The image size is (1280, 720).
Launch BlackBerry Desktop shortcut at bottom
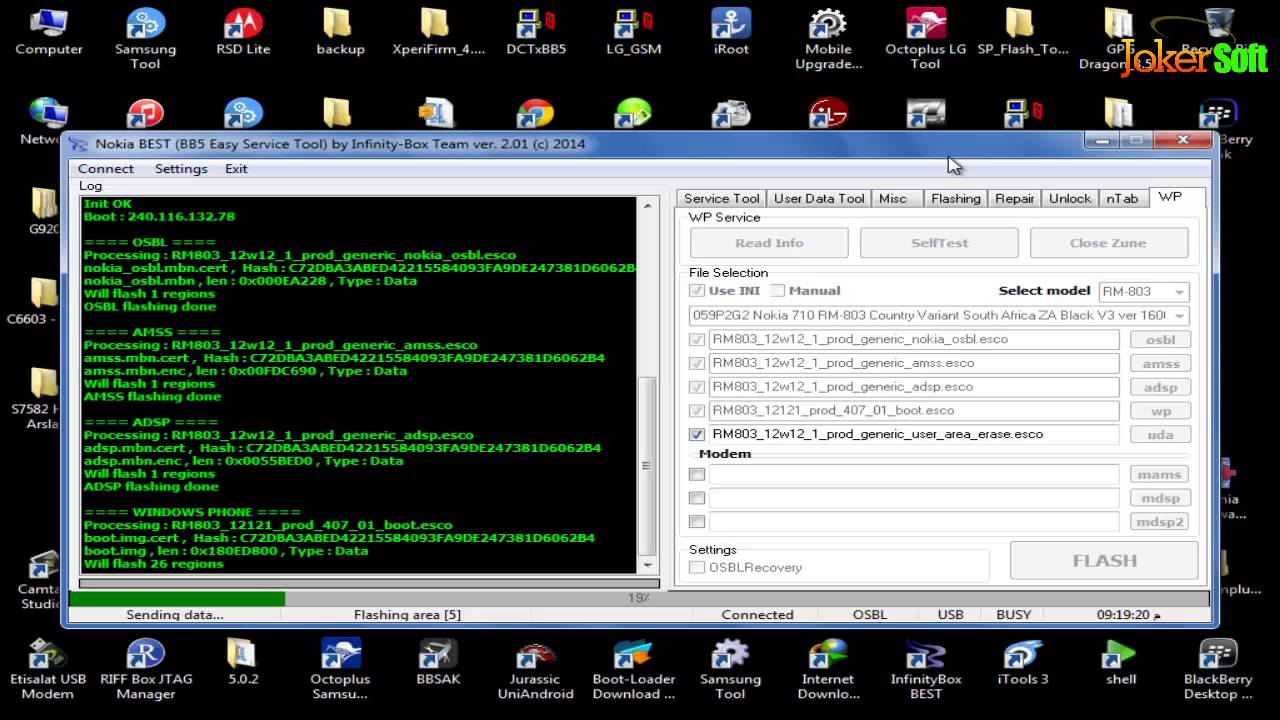click(x=1218, y=668)
